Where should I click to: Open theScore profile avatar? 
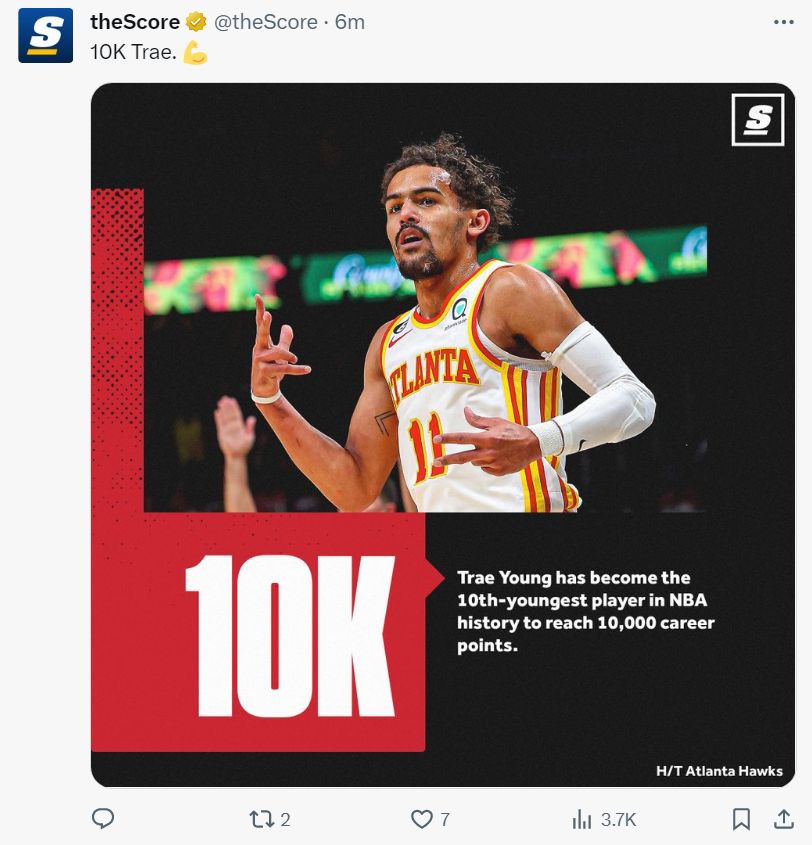coord(45,35)
